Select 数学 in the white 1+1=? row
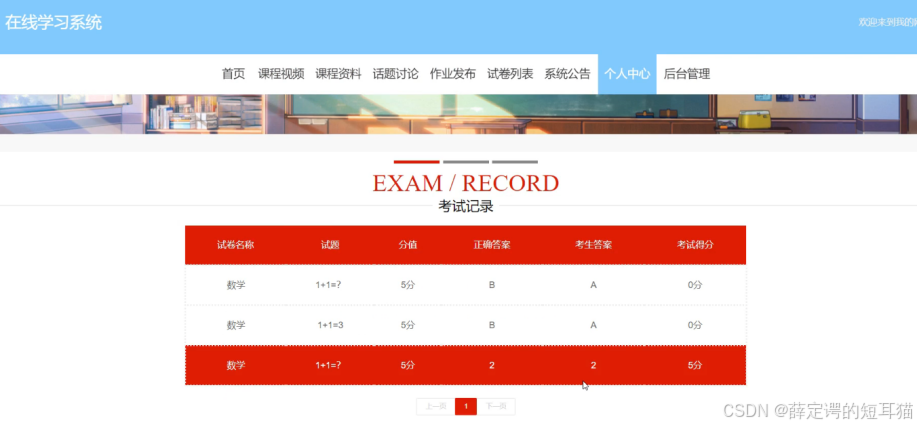This screenshot has width=917, height=426. (x=236, y=285)
